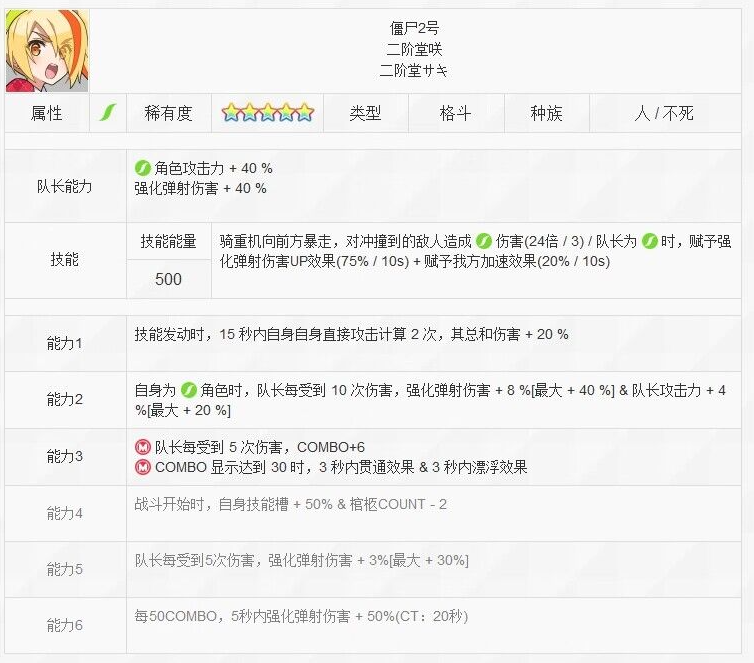Select the 能力4 greyed row label
Screen dimensions: 754x663
click(x=65, y=513)
